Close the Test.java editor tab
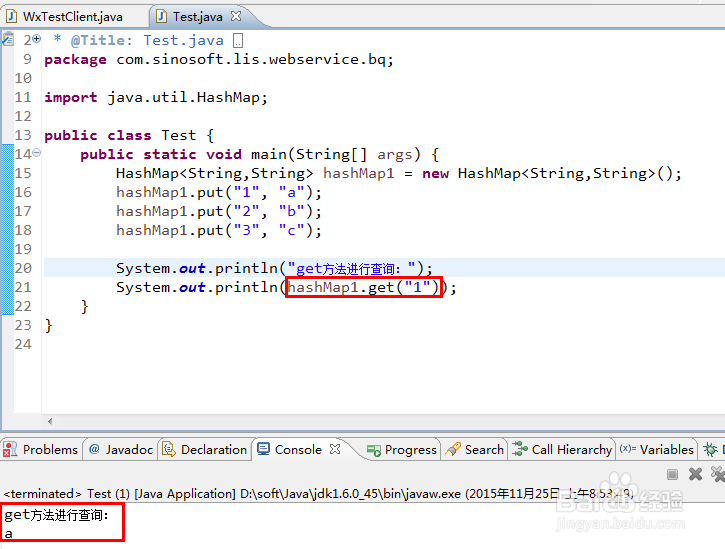 click(236, 16)
